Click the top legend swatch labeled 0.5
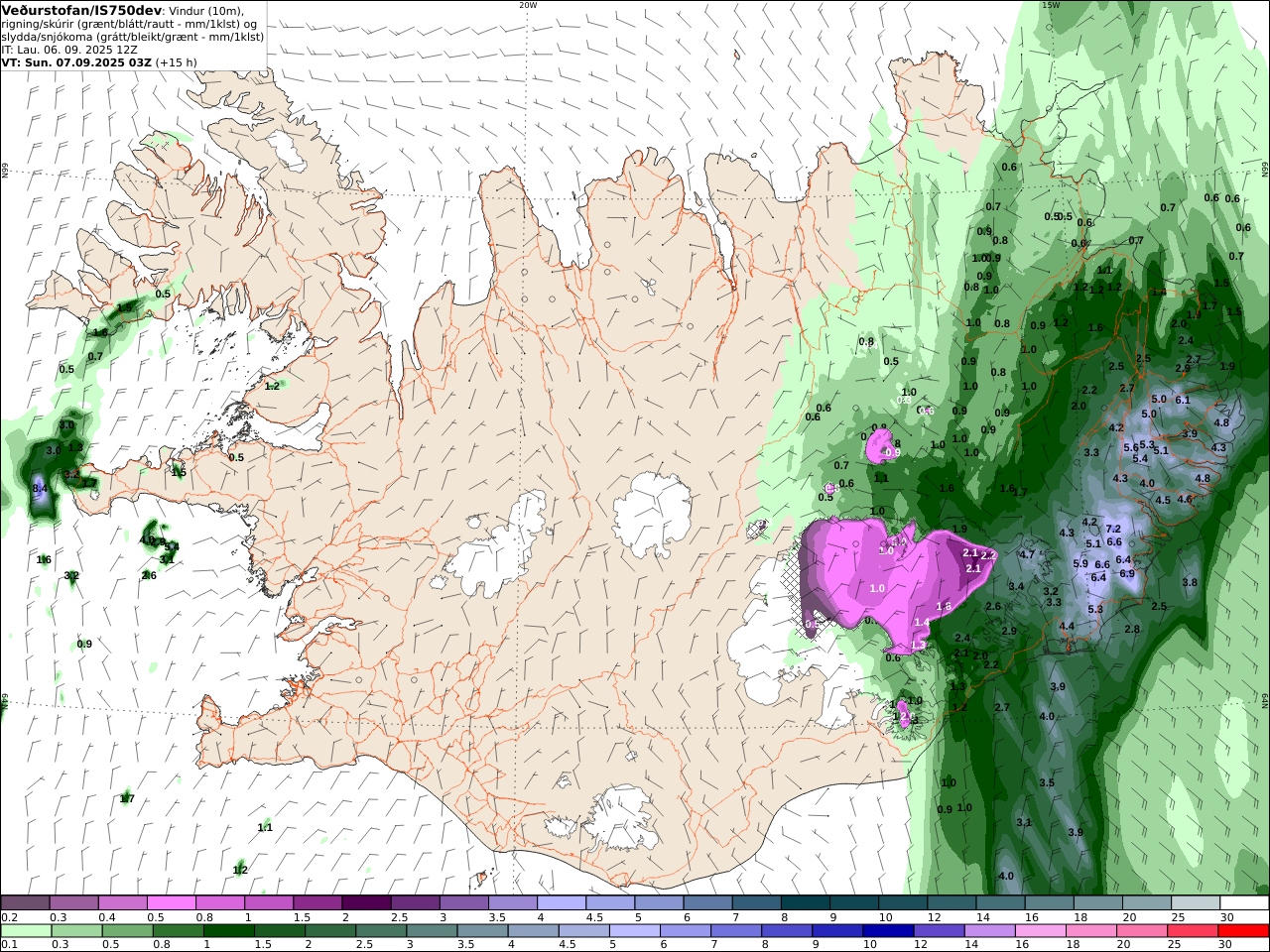The width and height of the screenshot is (1270, 952). 171,903
